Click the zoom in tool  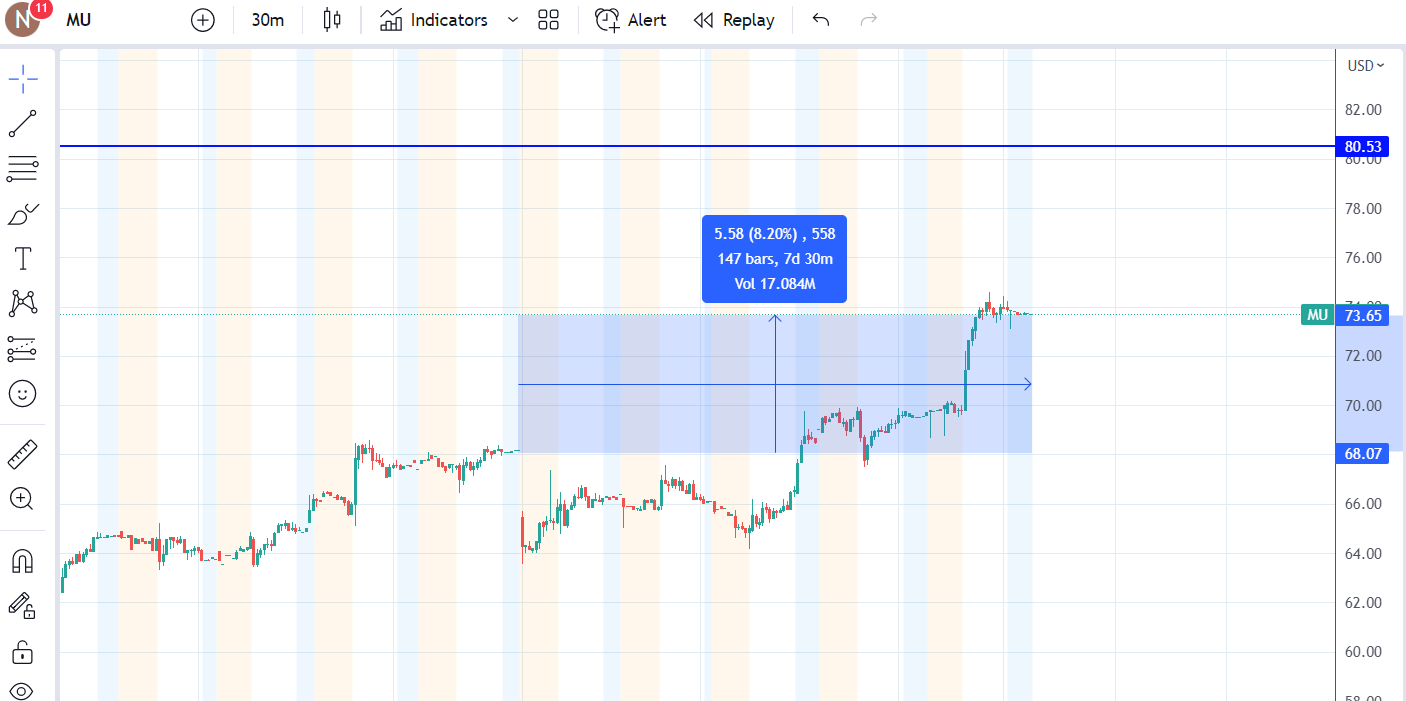point(22,499)
